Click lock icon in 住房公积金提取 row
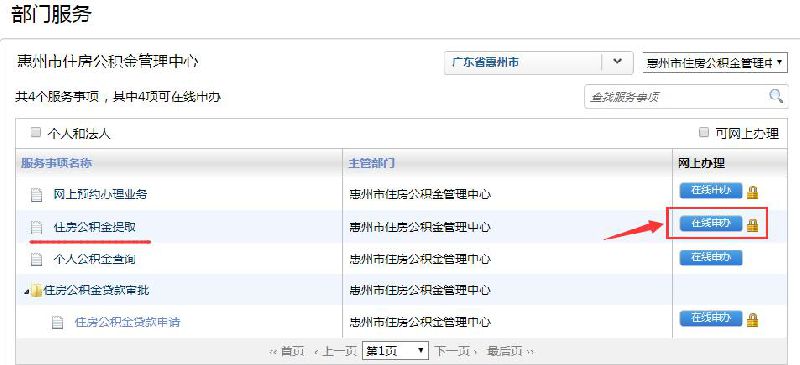The image size is (800, 365). [753, 225]
